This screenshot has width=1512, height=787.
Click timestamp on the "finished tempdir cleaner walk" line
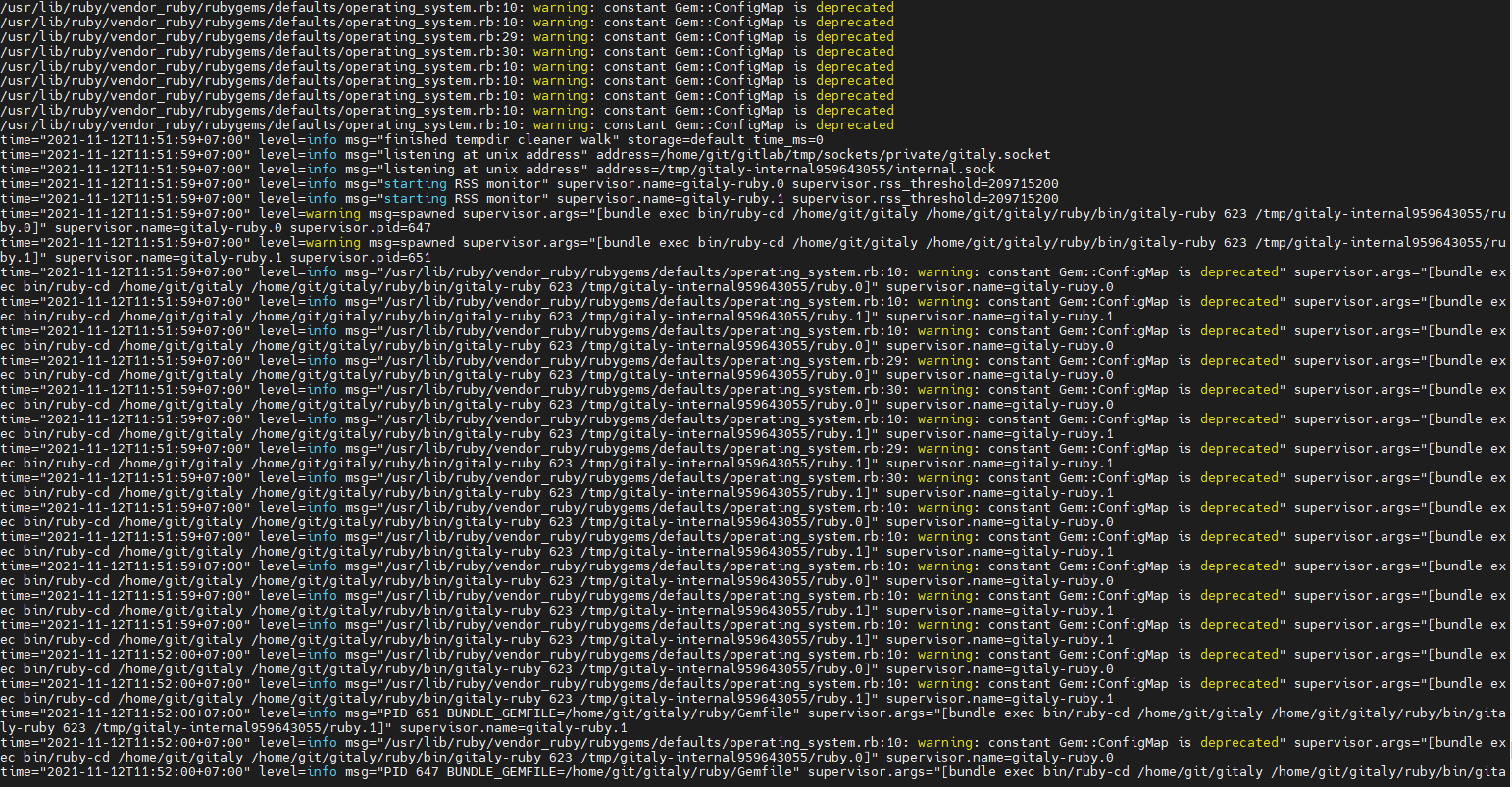pos(126,140)
